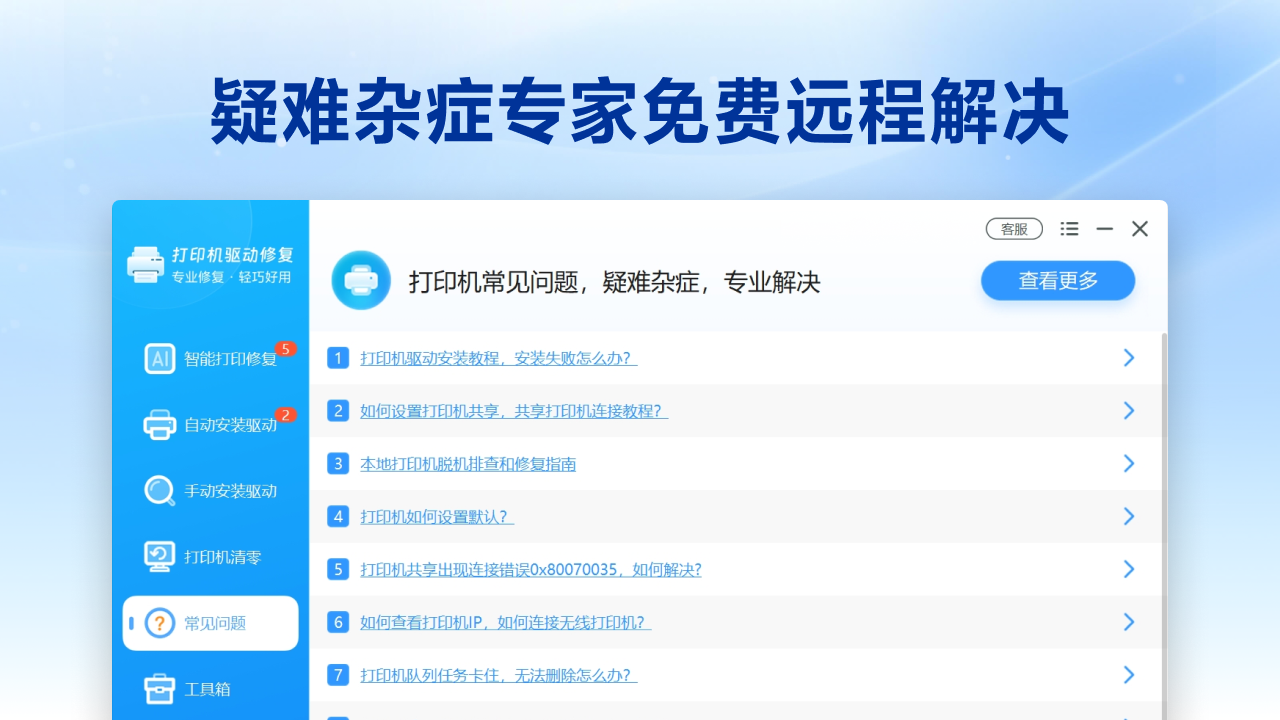Open the 打印机队列任务卡住 link

tap(498, 675)
